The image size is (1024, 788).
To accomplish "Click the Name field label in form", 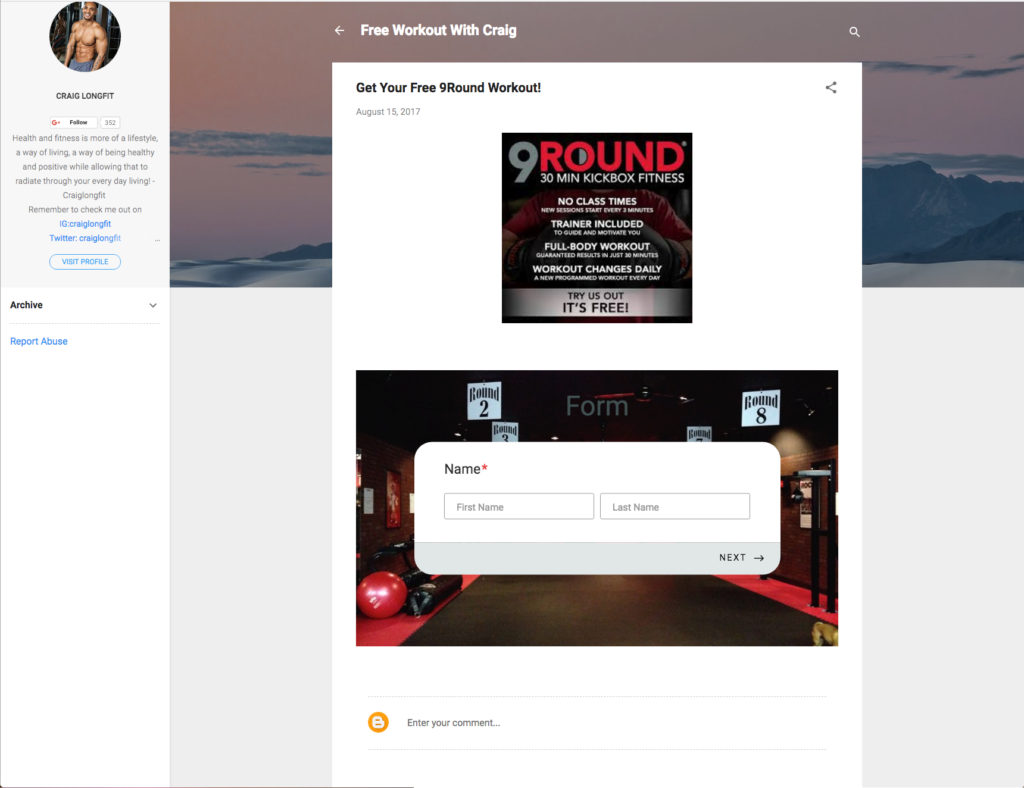I will pos(466,469).
